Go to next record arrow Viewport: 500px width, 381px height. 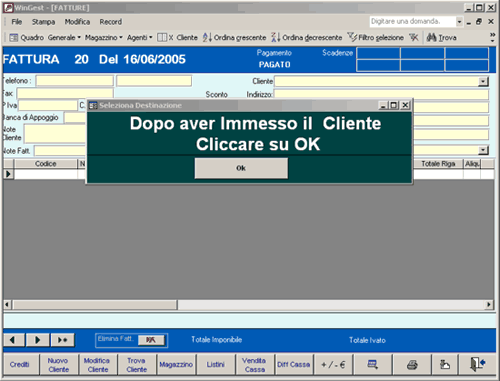coord(38,340)
